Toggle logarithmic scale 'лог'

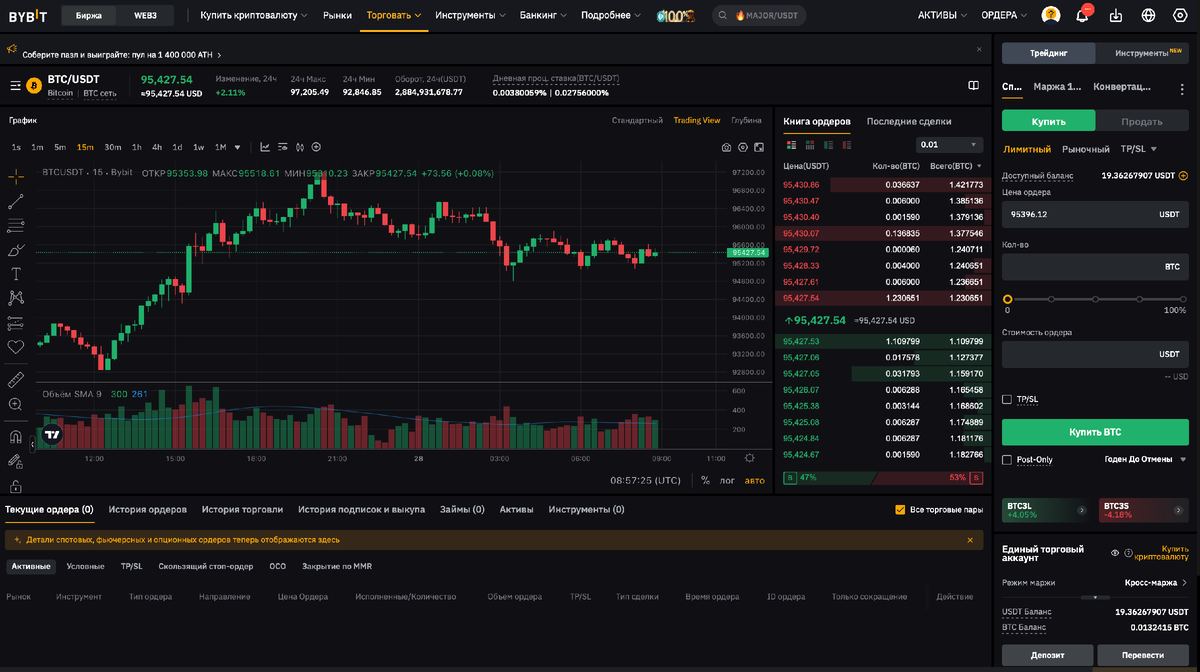727,480
